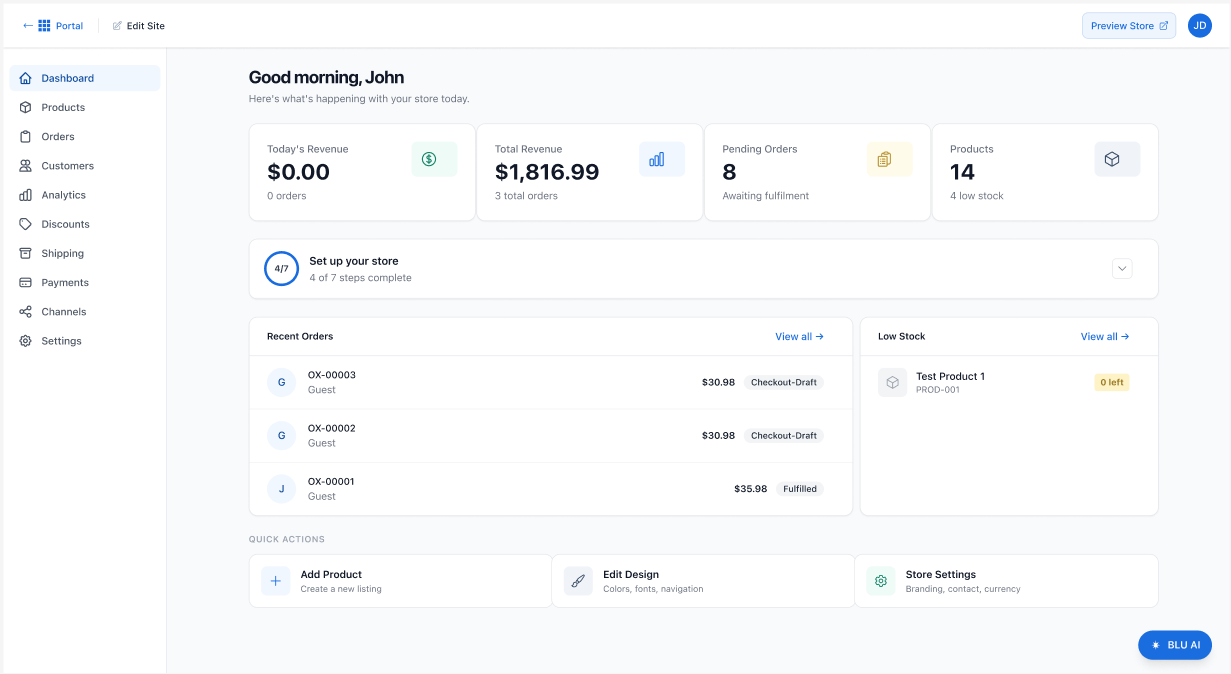This screenshot has height=674, width=1231.
Task: Click the Store Settings quick action title
Action: [x=941, y=575]
